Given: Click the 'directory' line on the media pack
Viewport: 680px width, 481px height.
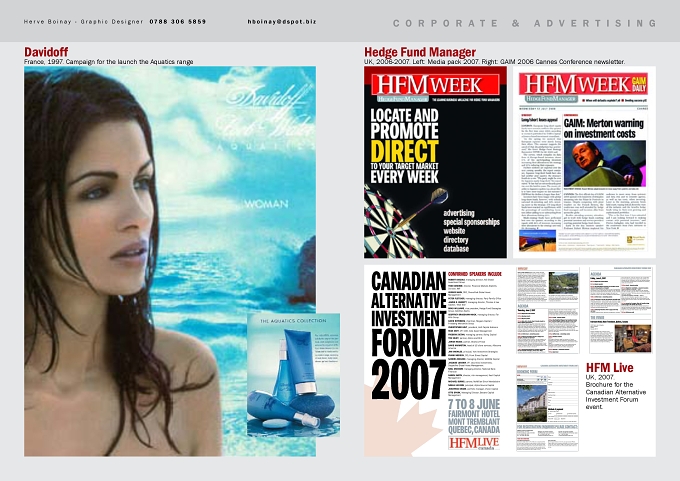Looking at the screenshot, I should (456, 240).
